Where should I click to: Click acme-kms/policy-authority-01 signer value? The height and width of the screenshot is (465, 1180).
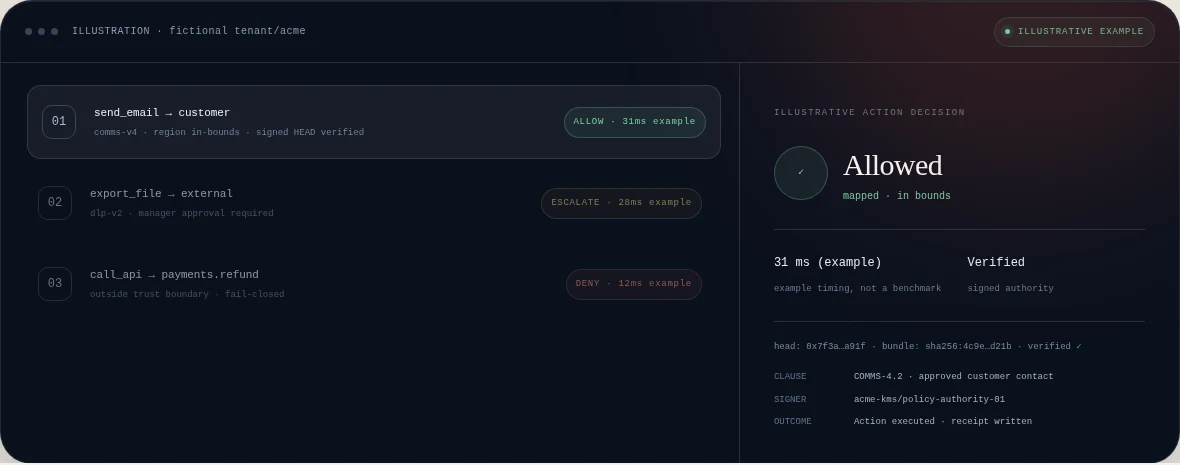pyautogui.click(x=929, y=400)
